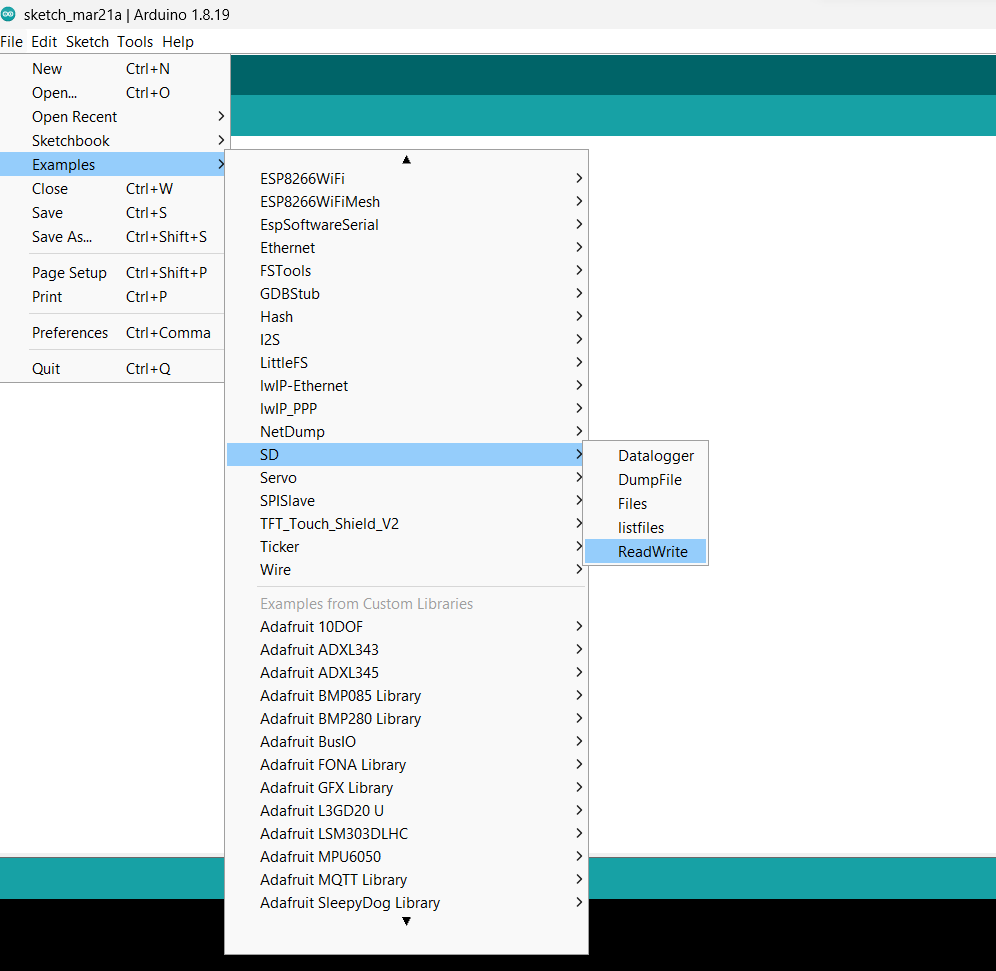Click the up scroll arrow in Examples menu
The height and width of the screenshot is (971, 996).
pyautogui.click(x=406, y=159)
